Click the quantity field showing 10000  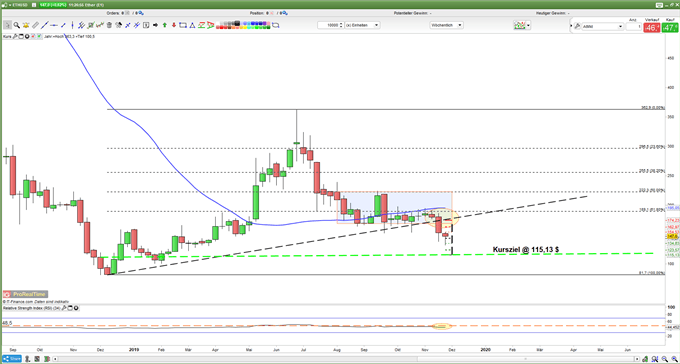[x=330, y=26]
